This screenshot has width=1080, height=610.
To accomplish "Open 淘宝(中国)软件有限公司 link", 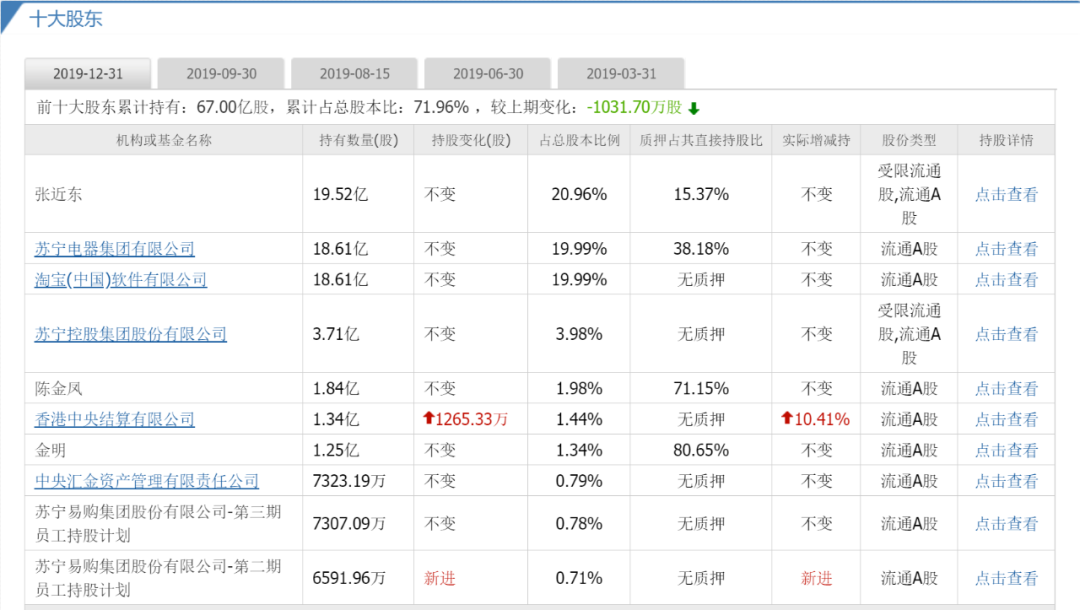I will pyautogui.click(x=121, y=280).
